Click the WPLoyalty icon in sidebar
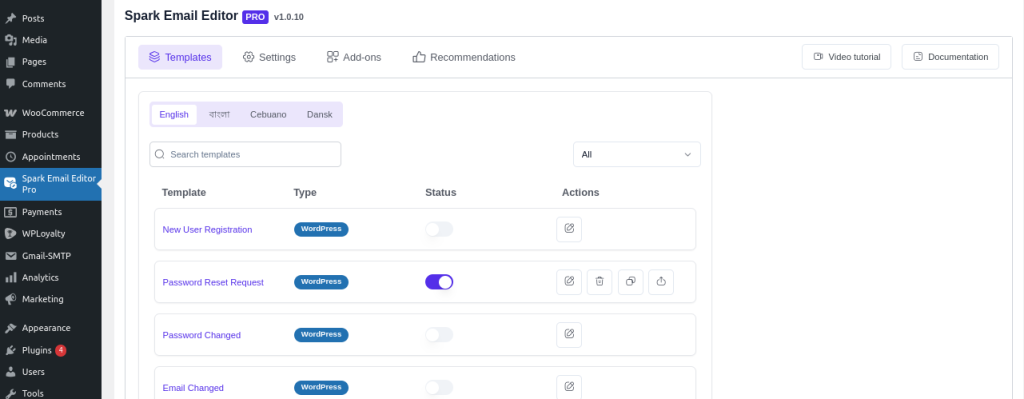The image size is (1024, 399). (x=10, y=233)
